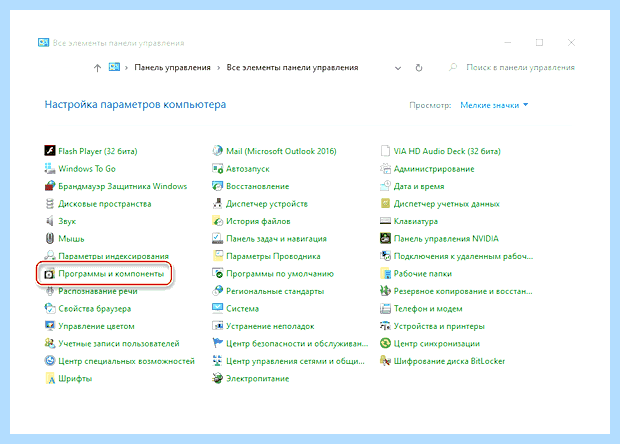This screenshot has width=620, height=444.
Task: Open the Распознавание речи microphone icon
Action: coord(49,291)
